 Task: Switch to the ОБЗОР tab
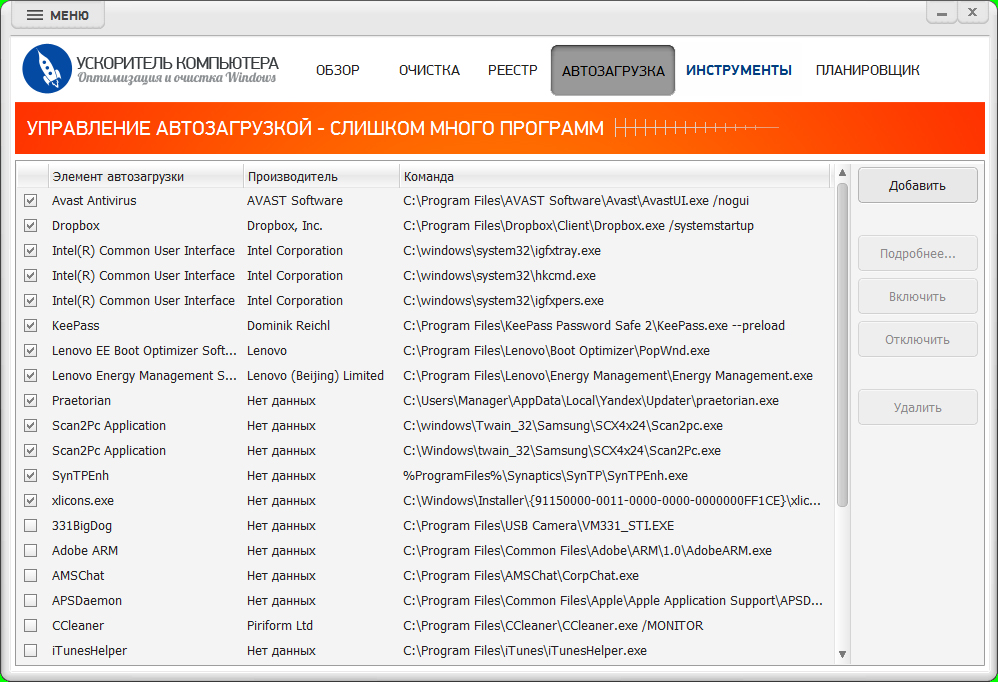[x=338, y=70]
